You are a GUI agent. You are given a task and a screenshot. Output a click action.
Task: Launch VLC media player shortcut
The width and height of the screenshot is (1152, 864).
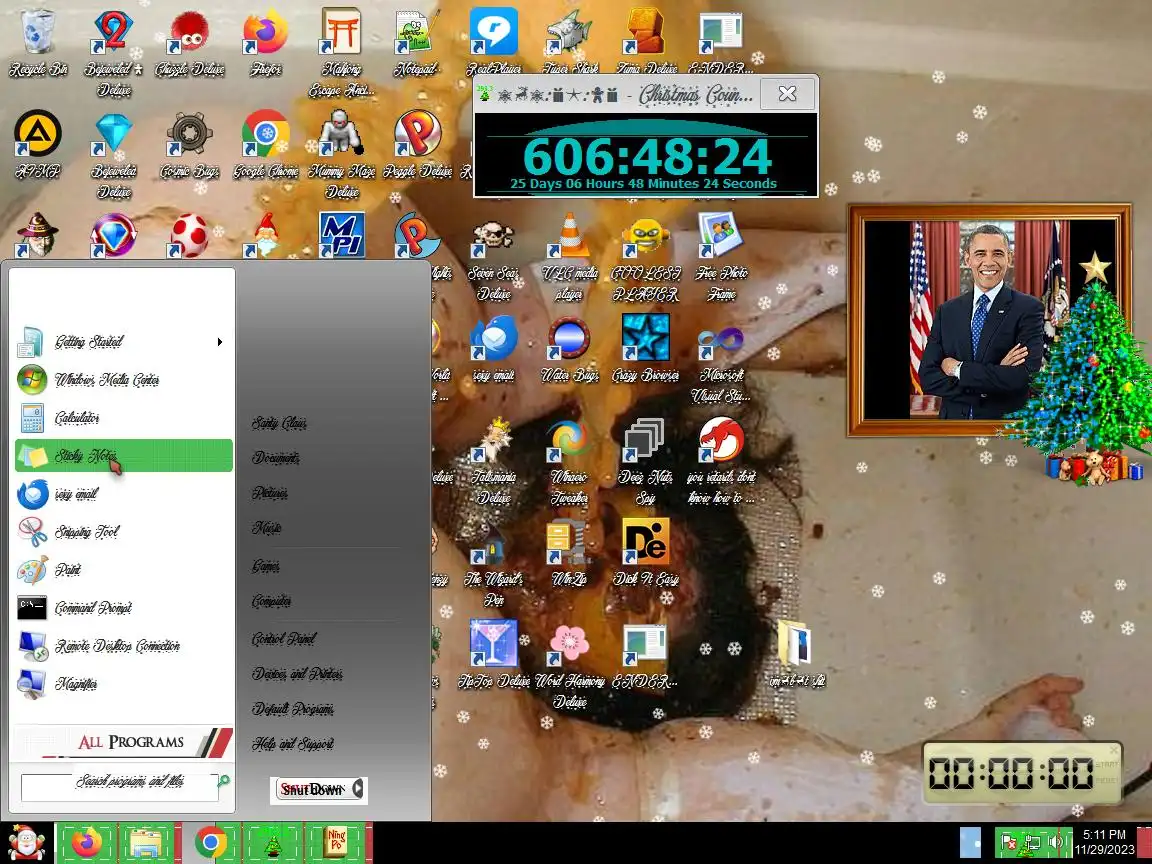click(569, 259)
